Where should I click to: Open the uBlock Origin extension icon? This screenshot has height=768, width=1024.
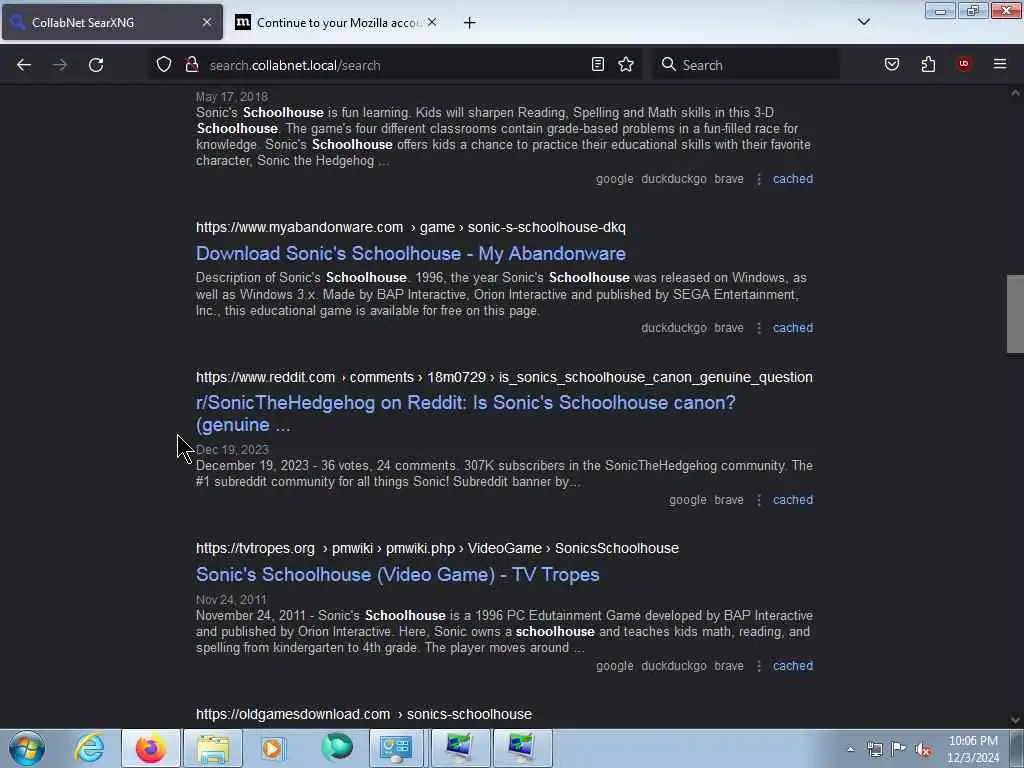(x=964, y=63)
